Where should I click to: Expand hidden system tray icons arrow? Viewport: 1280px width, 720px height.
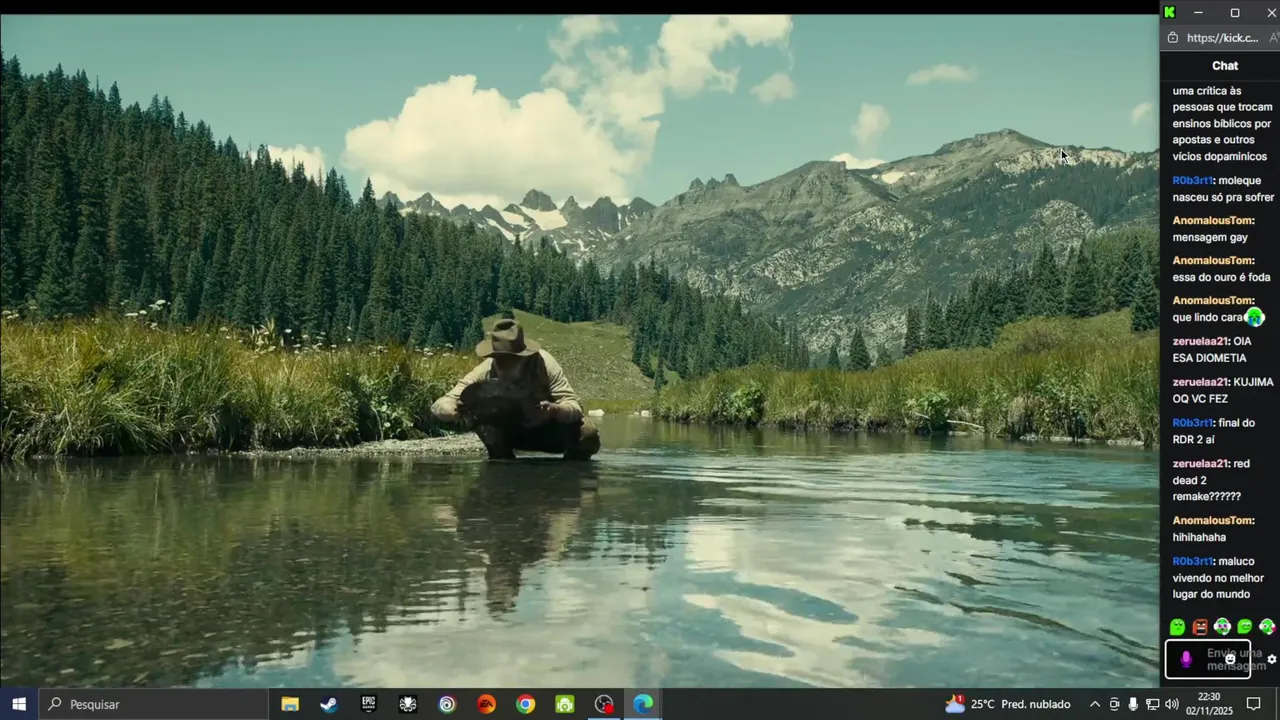(1094, 704)
